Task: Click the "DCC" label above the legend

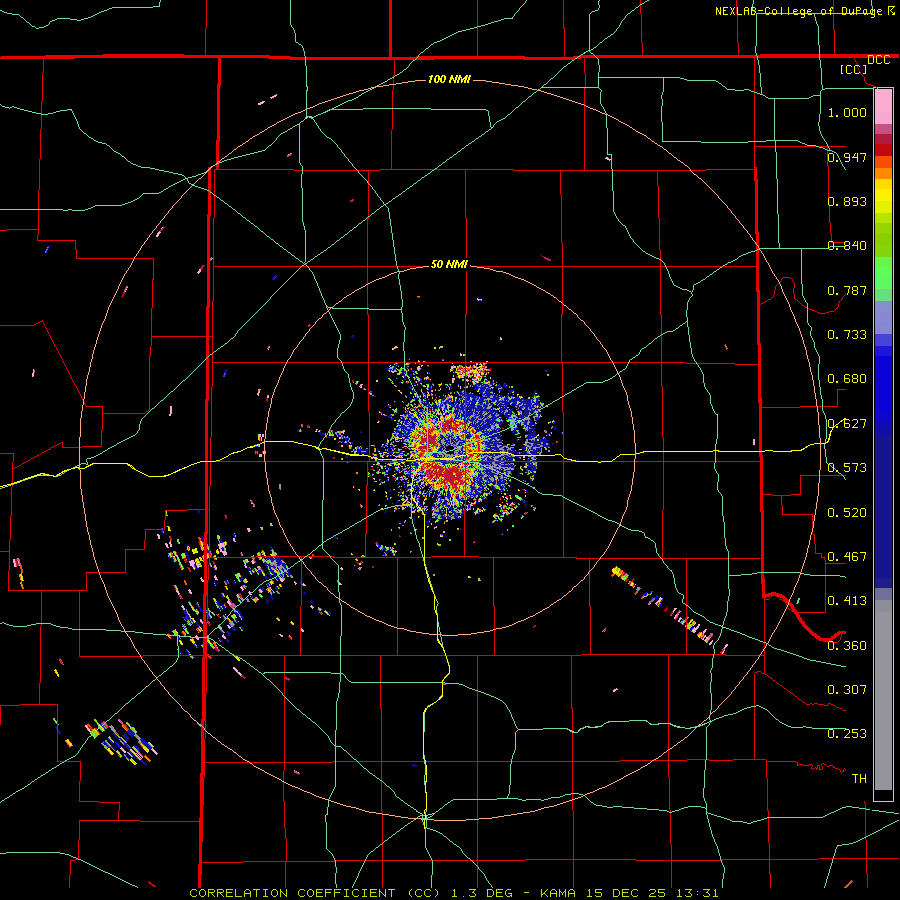Action: point(878,60)
